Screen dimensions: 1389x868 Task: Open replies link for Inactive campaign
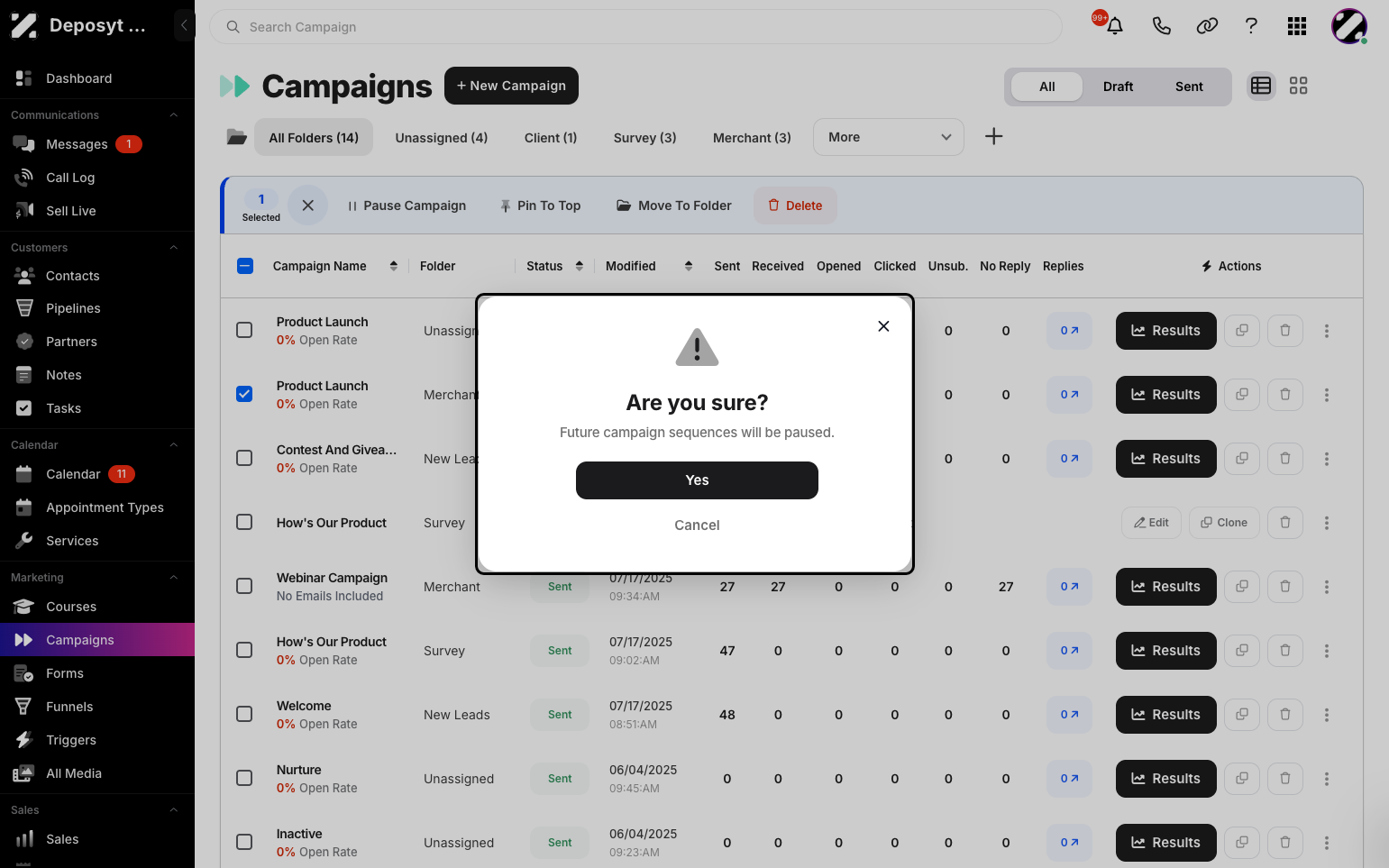click(x=1069, y=843)
